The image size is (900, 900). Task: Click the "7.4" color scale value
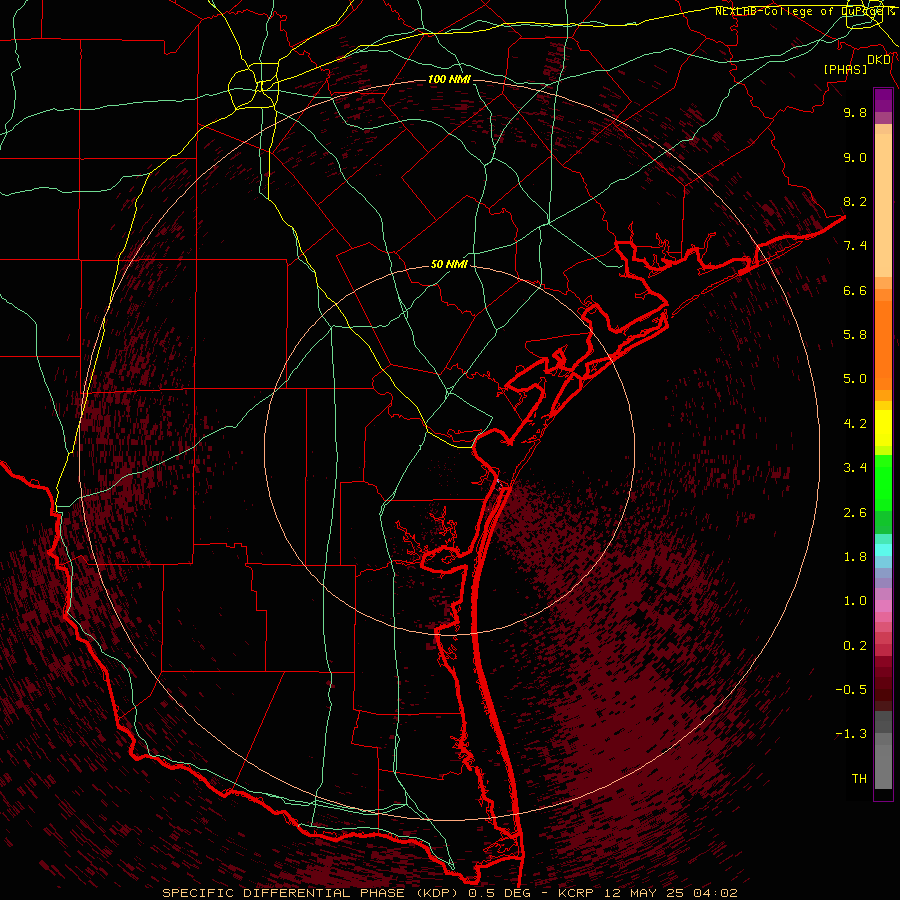pyautogui.click(x=855, y=246)
